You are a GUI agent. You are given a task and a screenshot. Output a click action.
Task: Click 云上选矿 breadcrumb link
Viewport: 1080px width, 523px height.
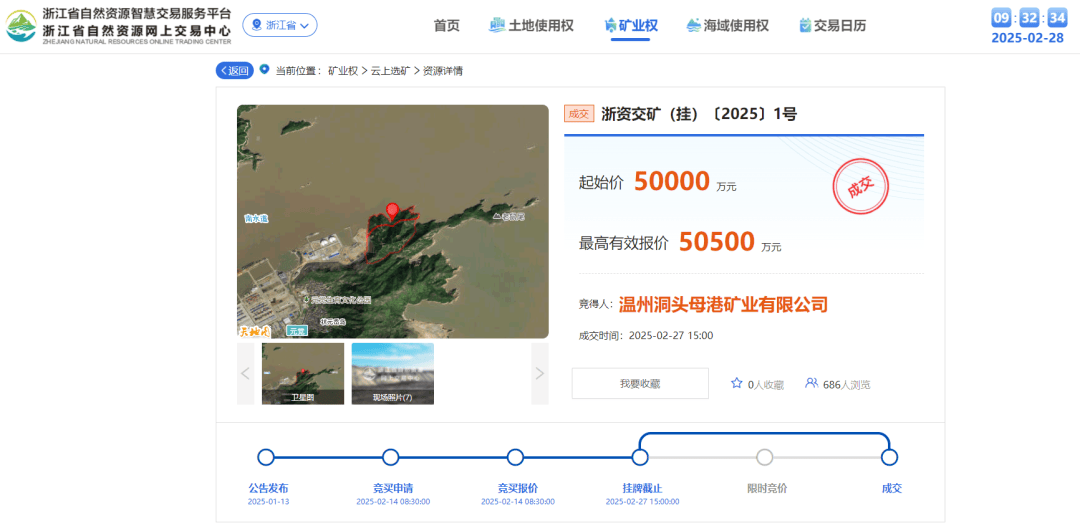(x=391, y=71)
